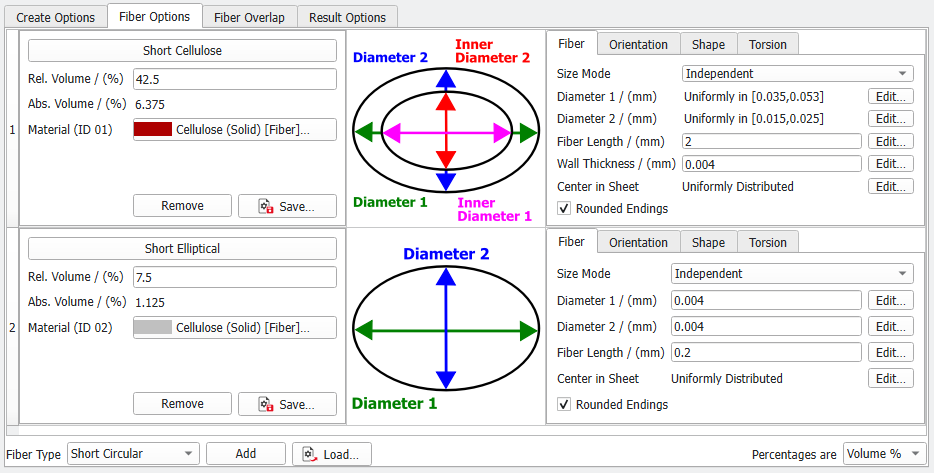934x473 pixels.
Task: Click the Abs. Volume value 1.125
Action: pyautogui.click(x=150, y=302)
